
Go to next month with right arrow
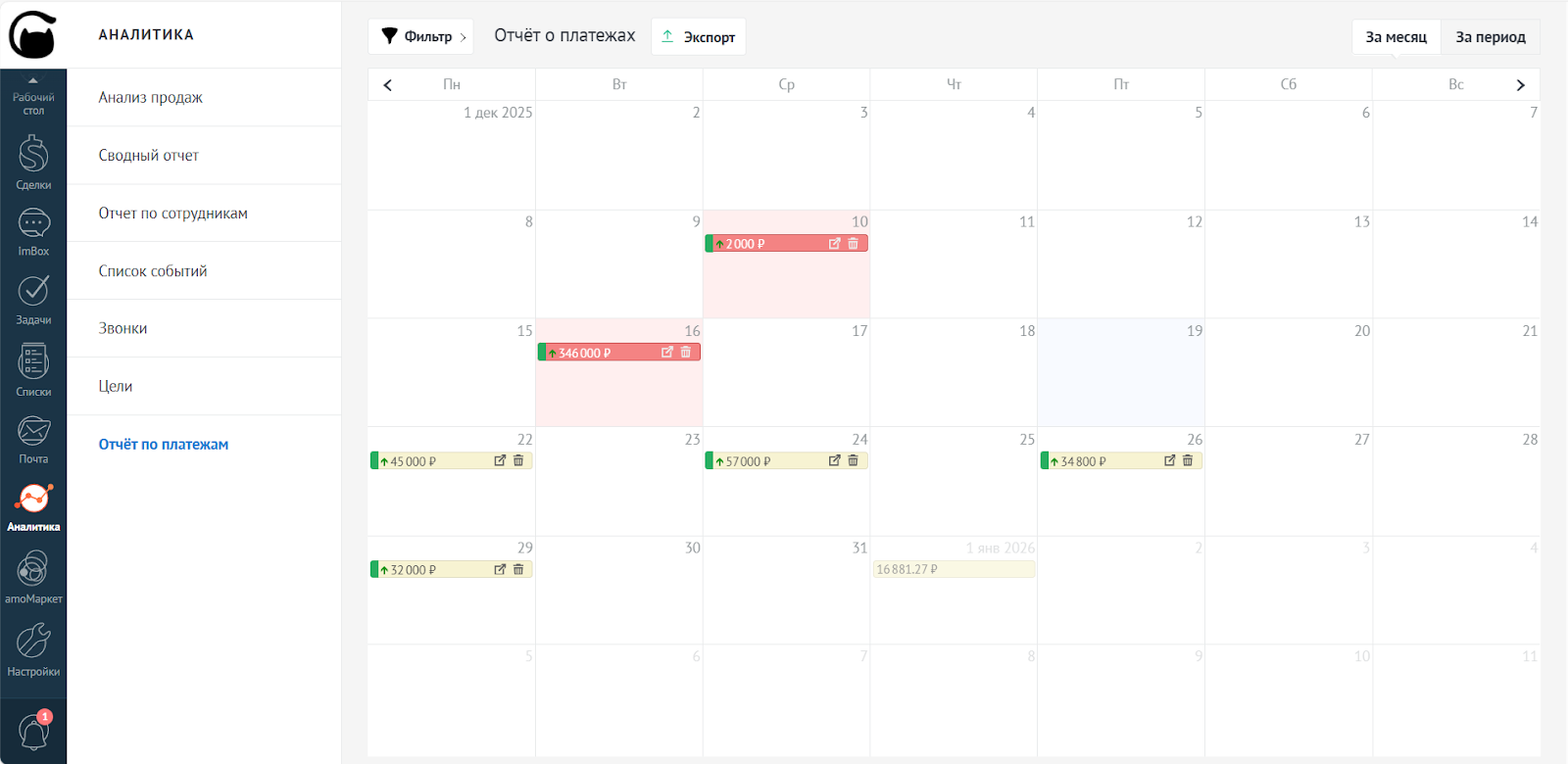[1520, 85]
